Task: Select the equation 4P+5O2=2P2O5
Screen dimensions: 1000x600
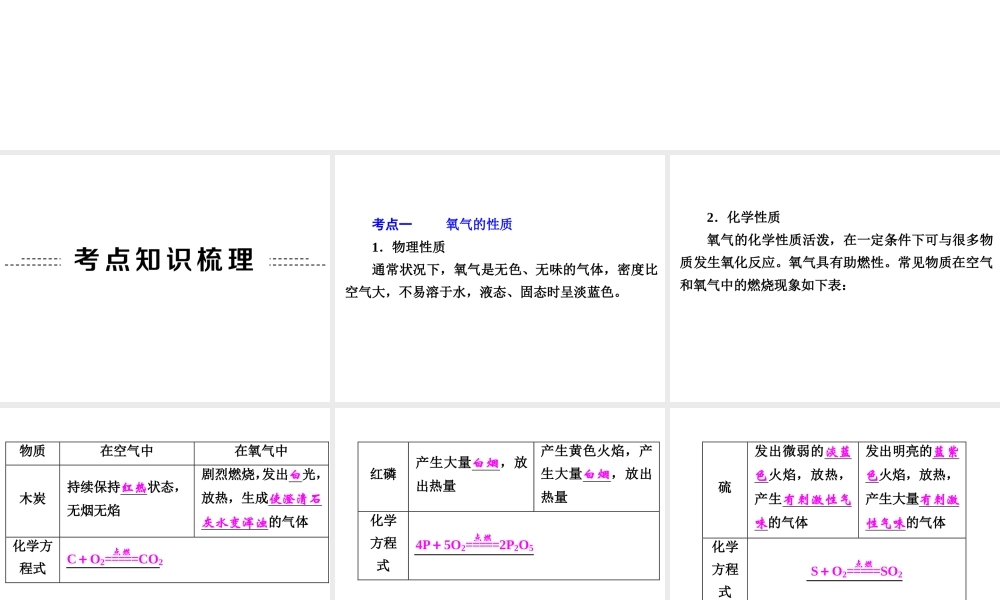Action: coord(474,544)
